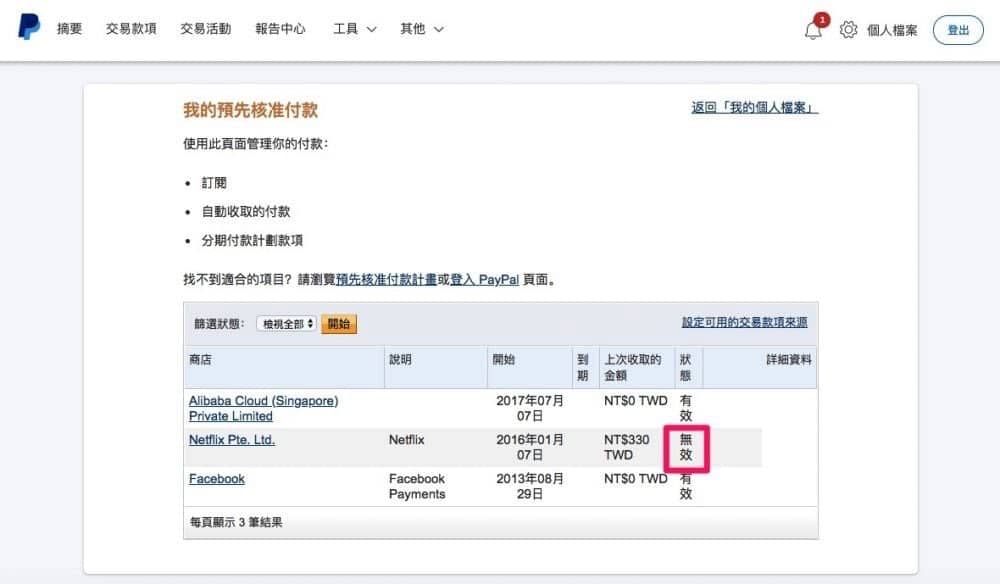Select date 2017年07月07日 cell
This screenshot has height=584, width=1000.
pos(529,408)
